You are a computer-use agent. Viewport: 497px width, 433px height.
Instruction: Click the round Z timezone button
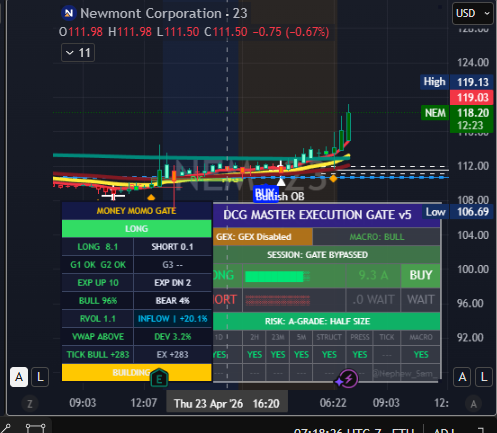pyautogui.click(x=30, y=404)
